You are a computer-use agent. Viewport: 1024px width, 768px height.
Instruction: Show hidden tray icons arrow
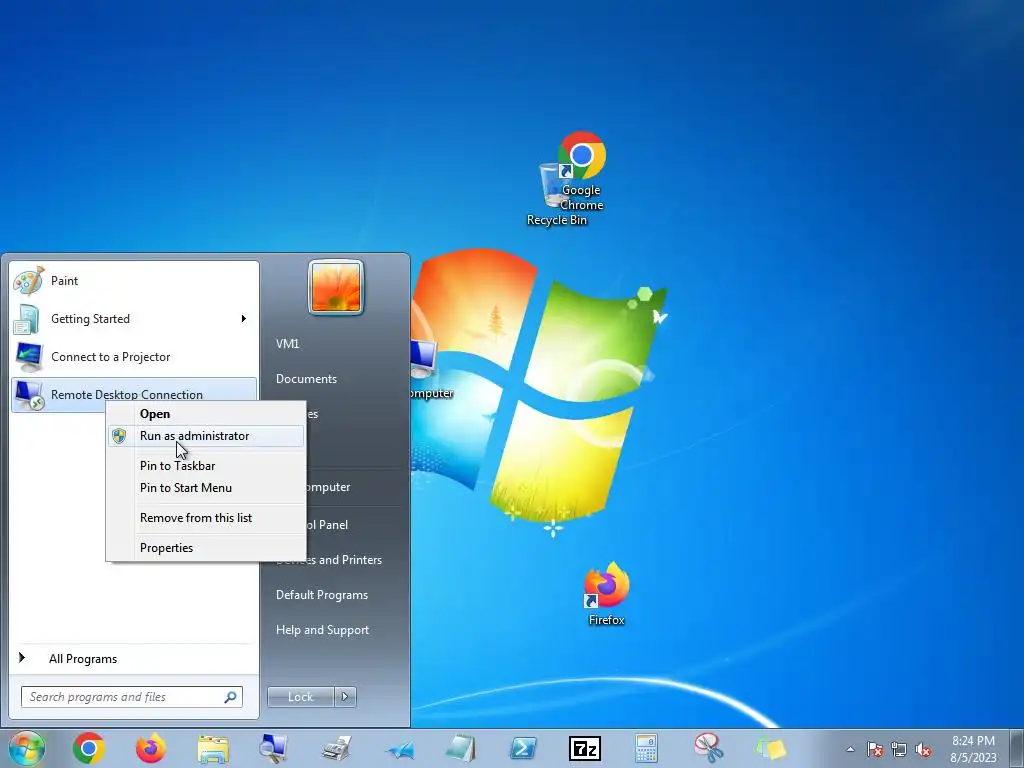tap(850, 749)
